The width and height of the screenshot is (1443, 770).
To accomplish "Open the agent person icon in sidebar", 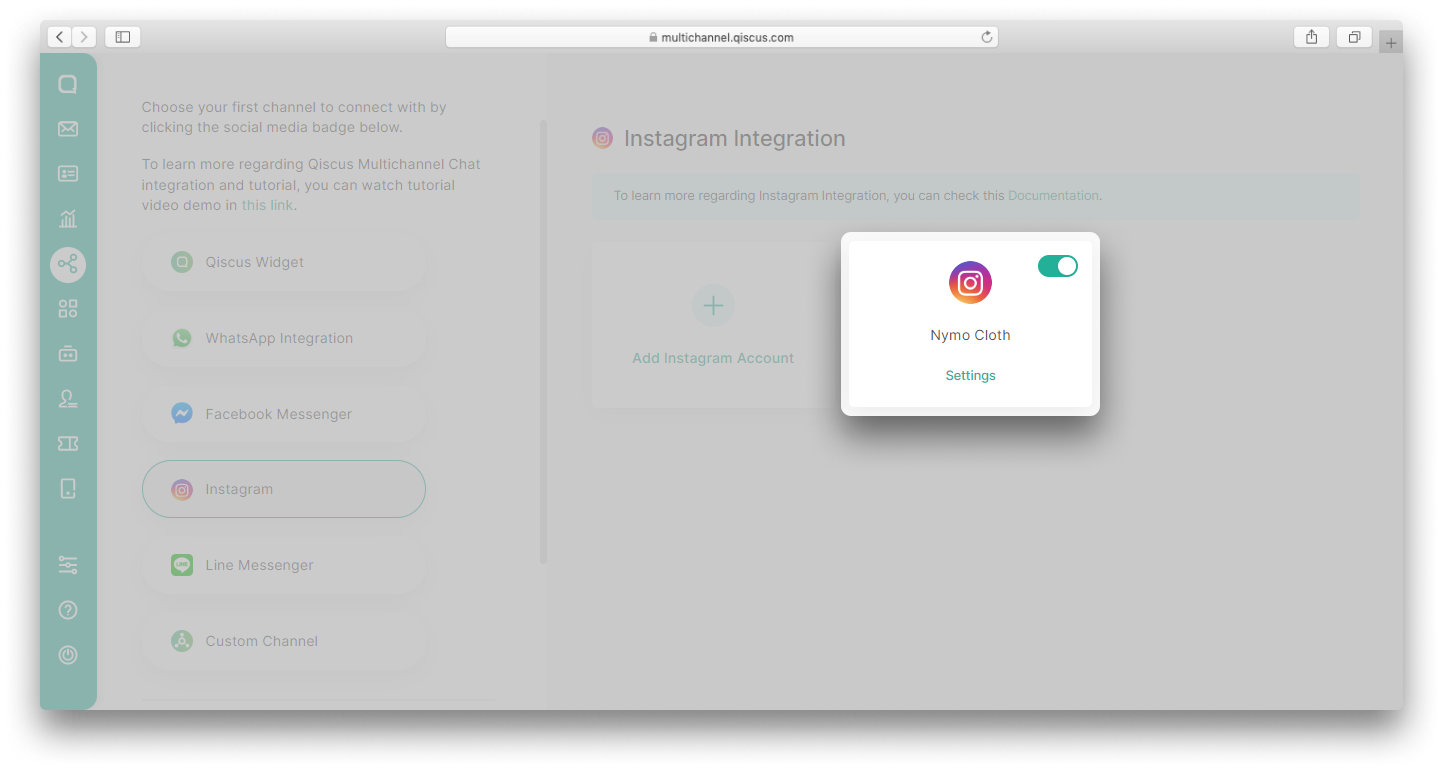I will (68, 398).
